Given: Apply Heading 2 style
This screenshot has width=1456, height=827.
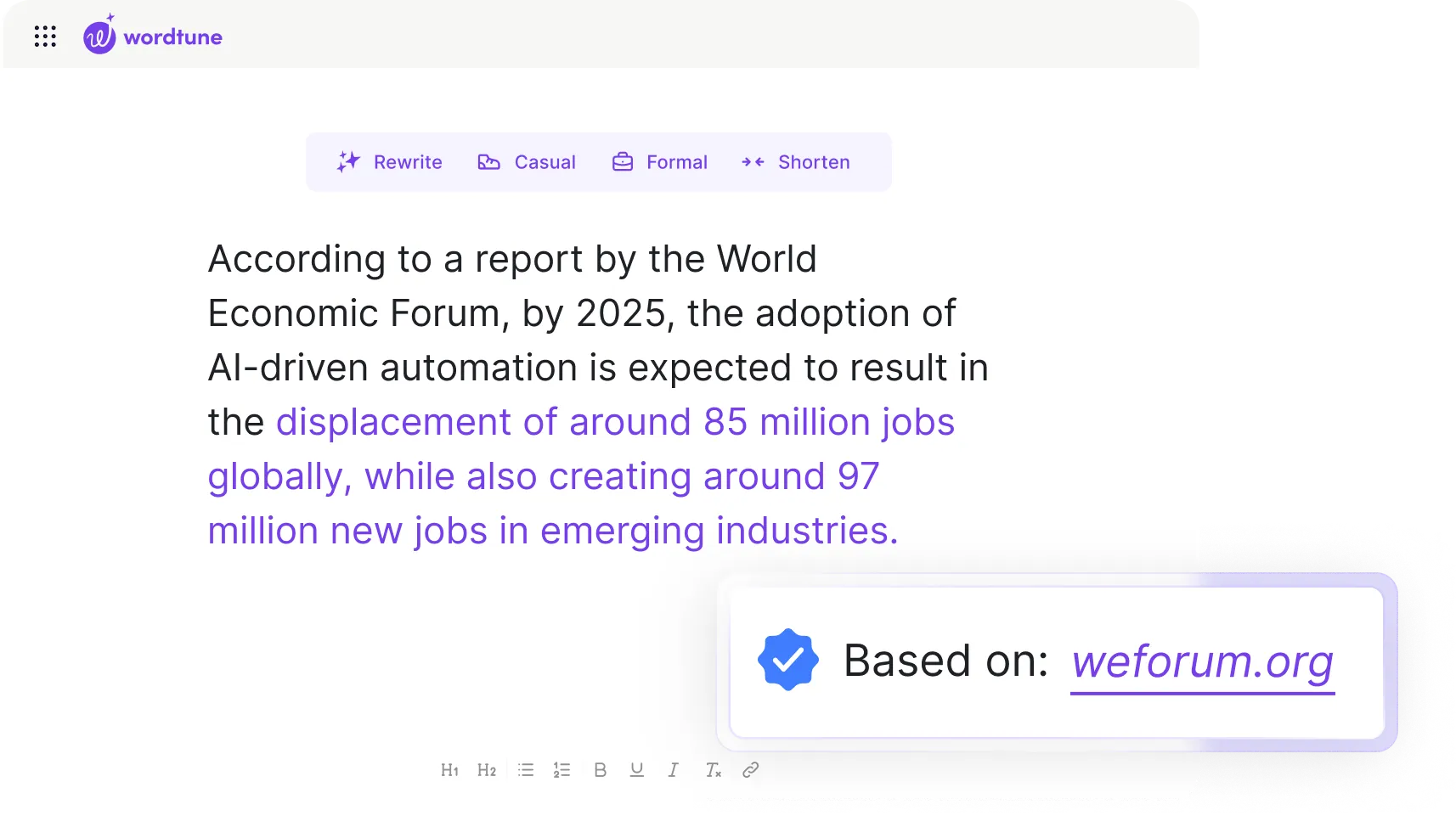Looking at the screenshot, I should (487, 770).
